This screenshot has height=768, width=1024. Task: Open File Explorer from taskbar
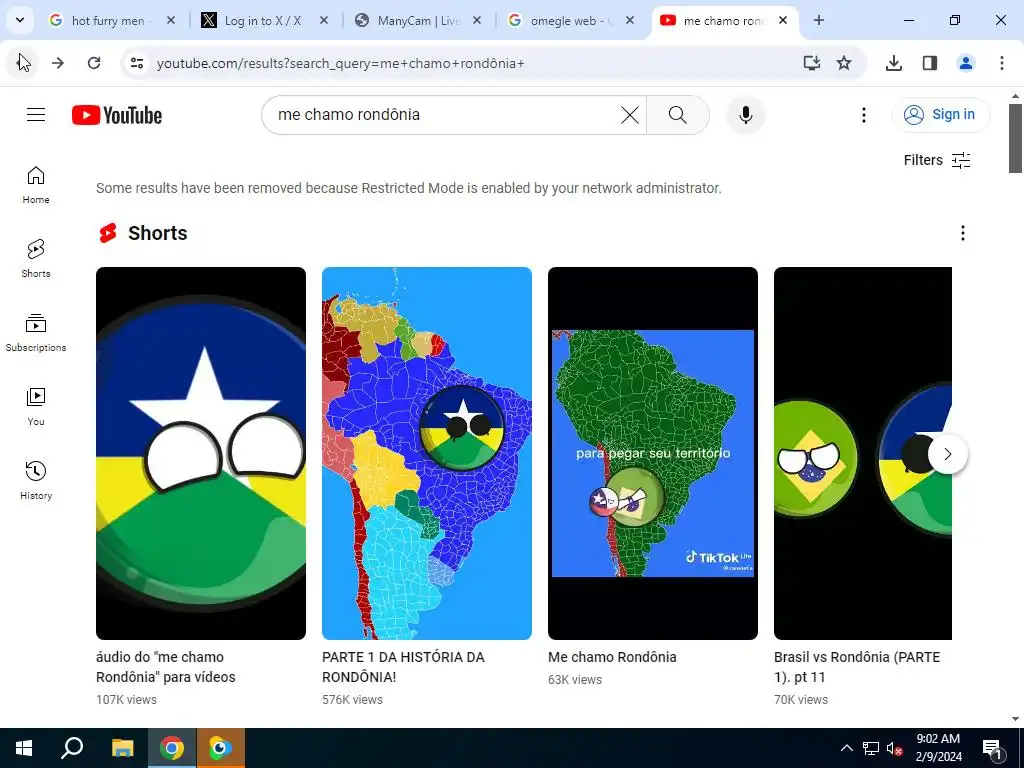[x=122, y=748]
